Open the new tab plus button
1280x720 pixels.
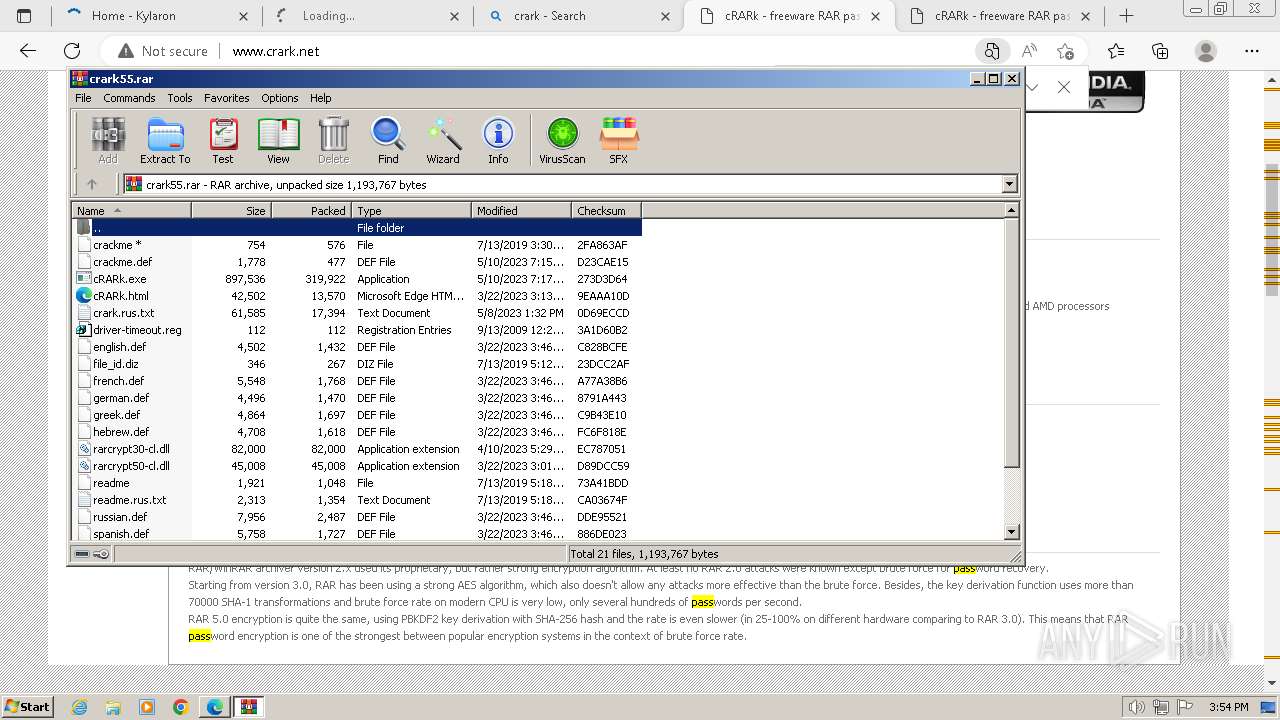click(1126, 16)
